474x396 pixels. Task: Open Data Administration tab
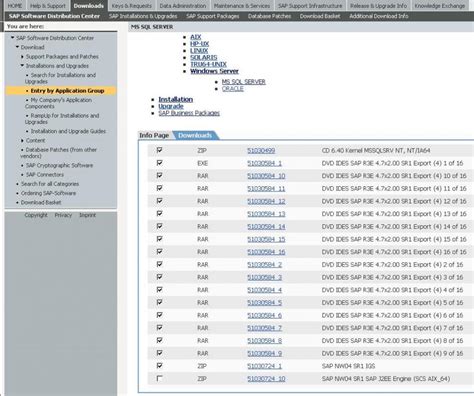tap(183, 6)
